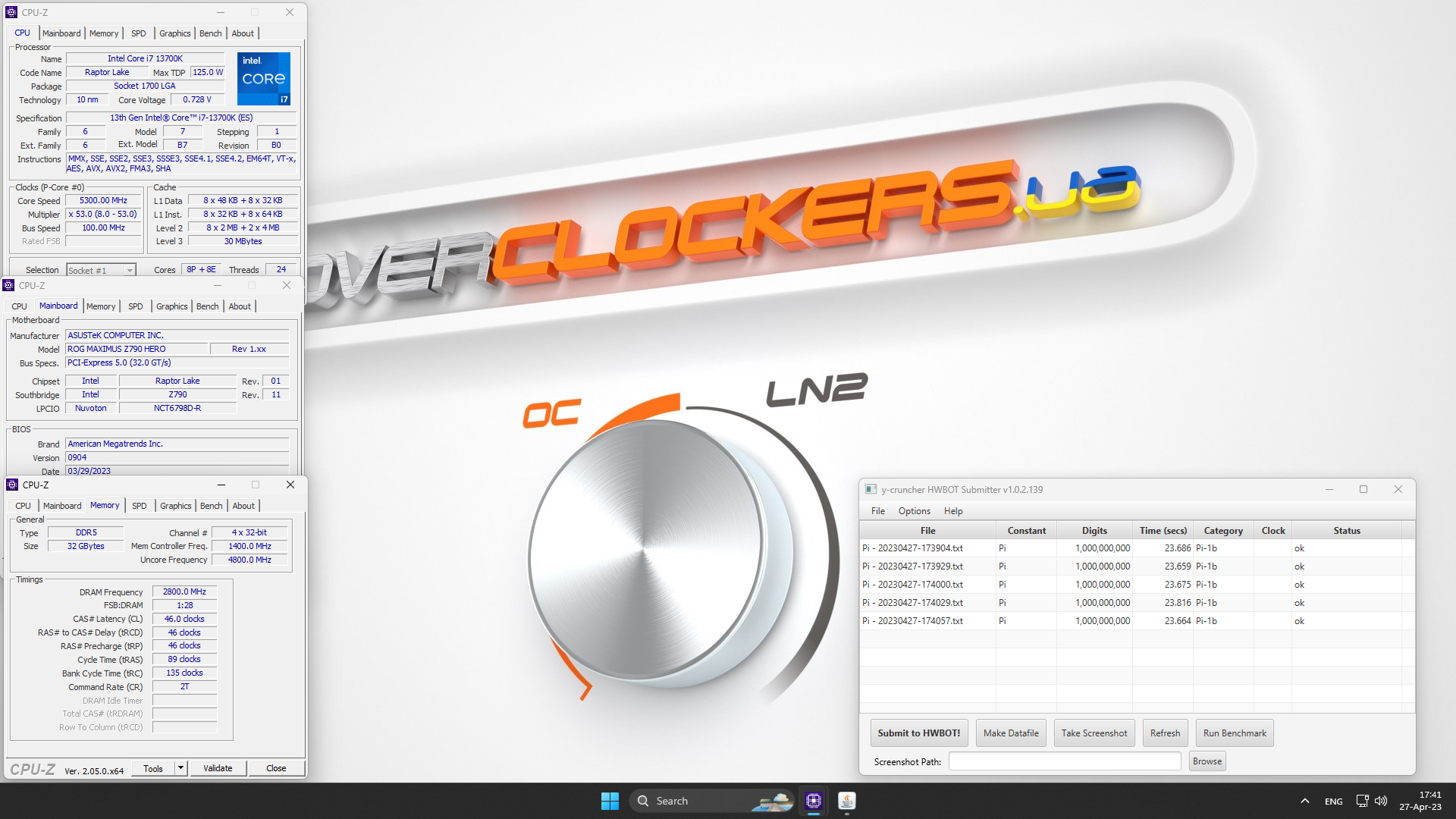Click the HWBOT Submitter icon in taskbar

[x=846, y=800]
